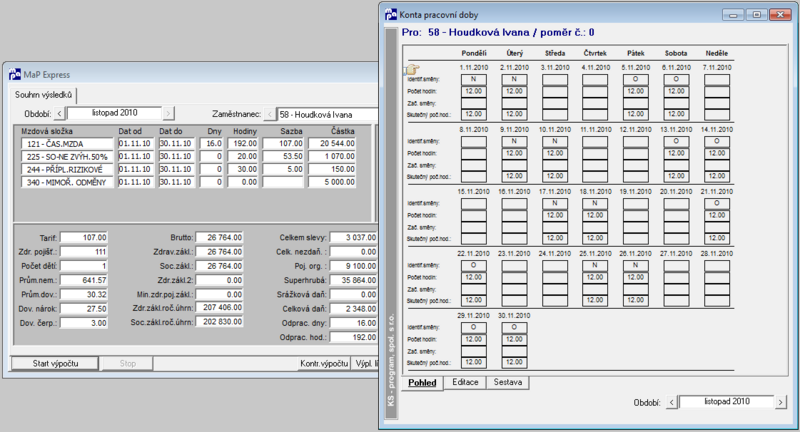Image resolution: width=800 pixels, height=432 pixels.
Task: Open the Souhrn výsledků tab
Action: click(x=43, y=95)
